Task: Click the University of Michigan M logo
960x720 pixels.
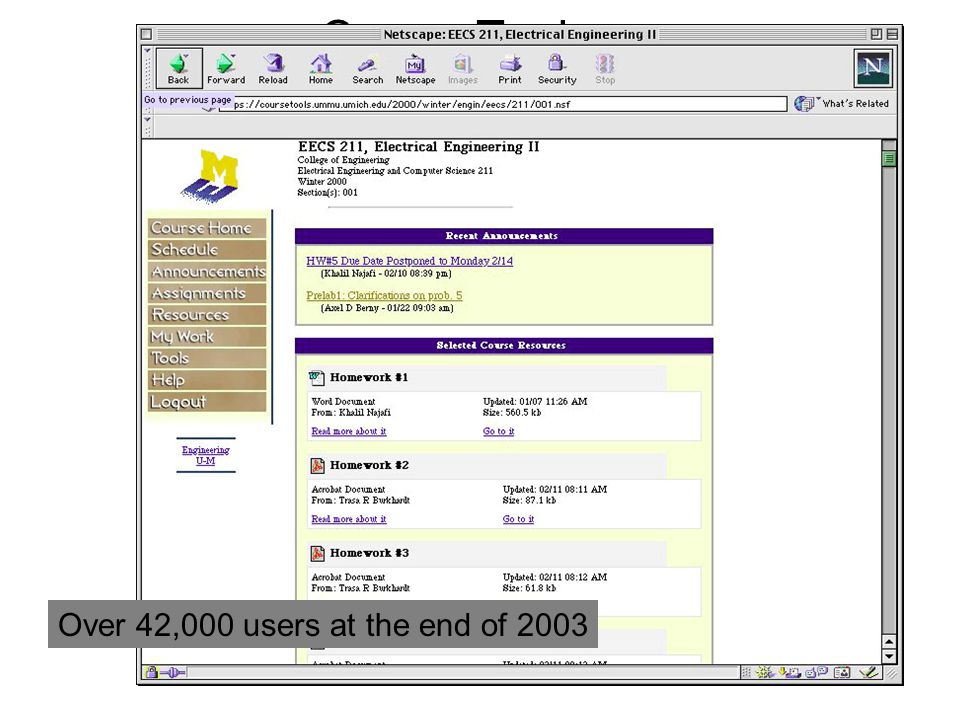Action: coord(211,174)
